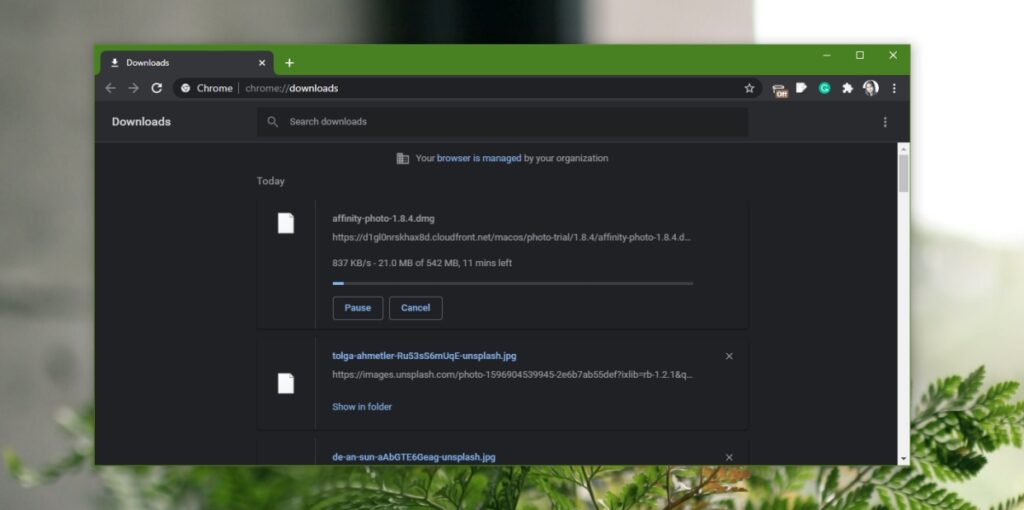Click the affinity-photo-1.8.4.dmg file name
This screenshot has width=1024, height=510.
[x=383, y=219]
